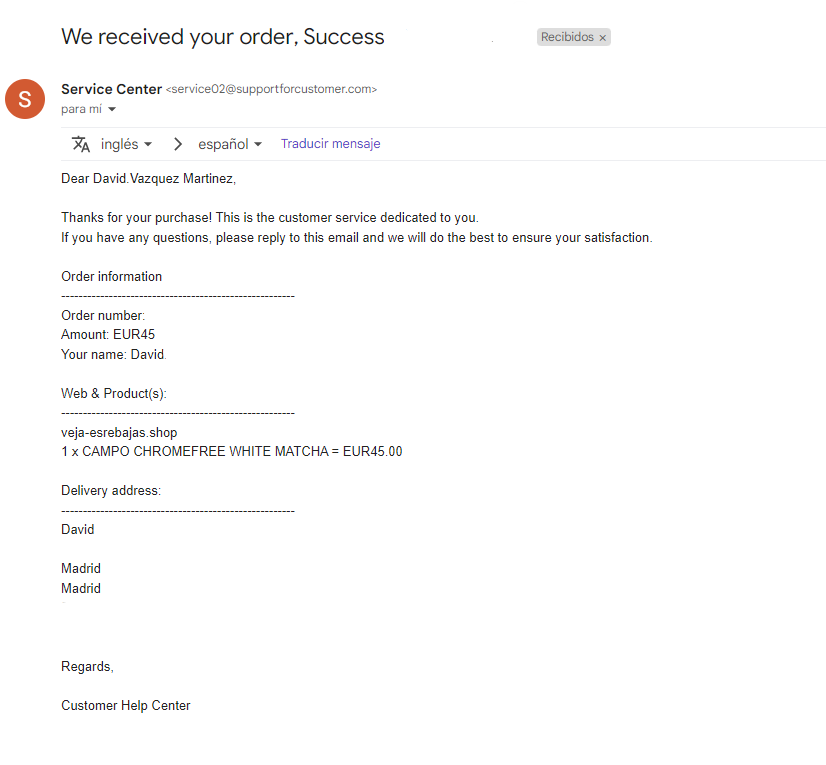
Task: Click the veja-esrebajas.shop website text
Action: click(119, 433)
